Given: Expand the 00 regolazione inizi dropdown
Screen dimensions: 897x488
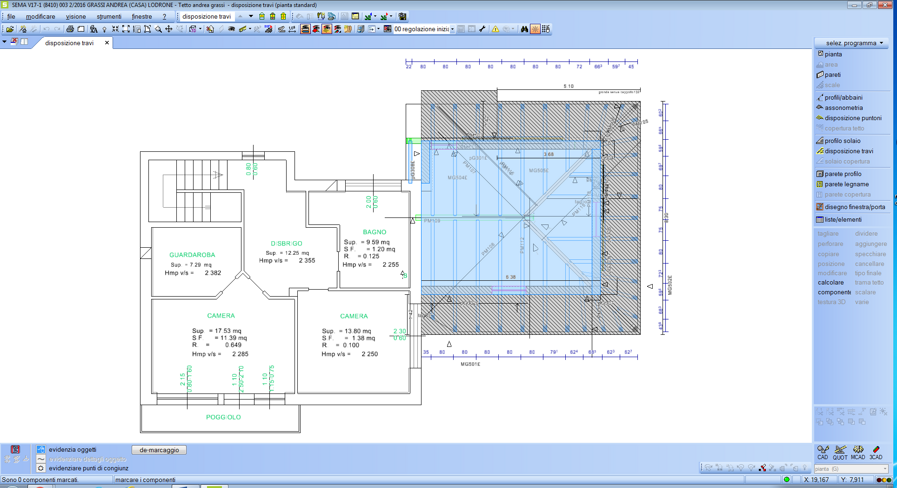Looking at the screenshot, I should [x=452, y=29].
